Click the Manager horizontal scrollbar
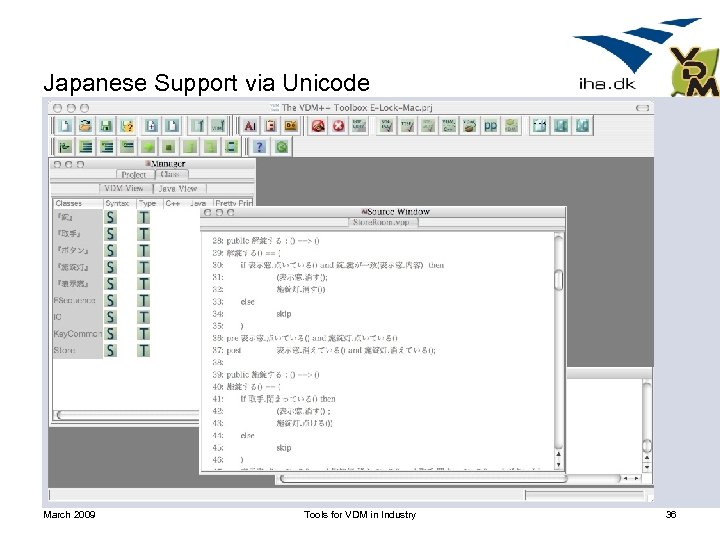The height and width of the screenshot is (540, 720). coord(127,415)
